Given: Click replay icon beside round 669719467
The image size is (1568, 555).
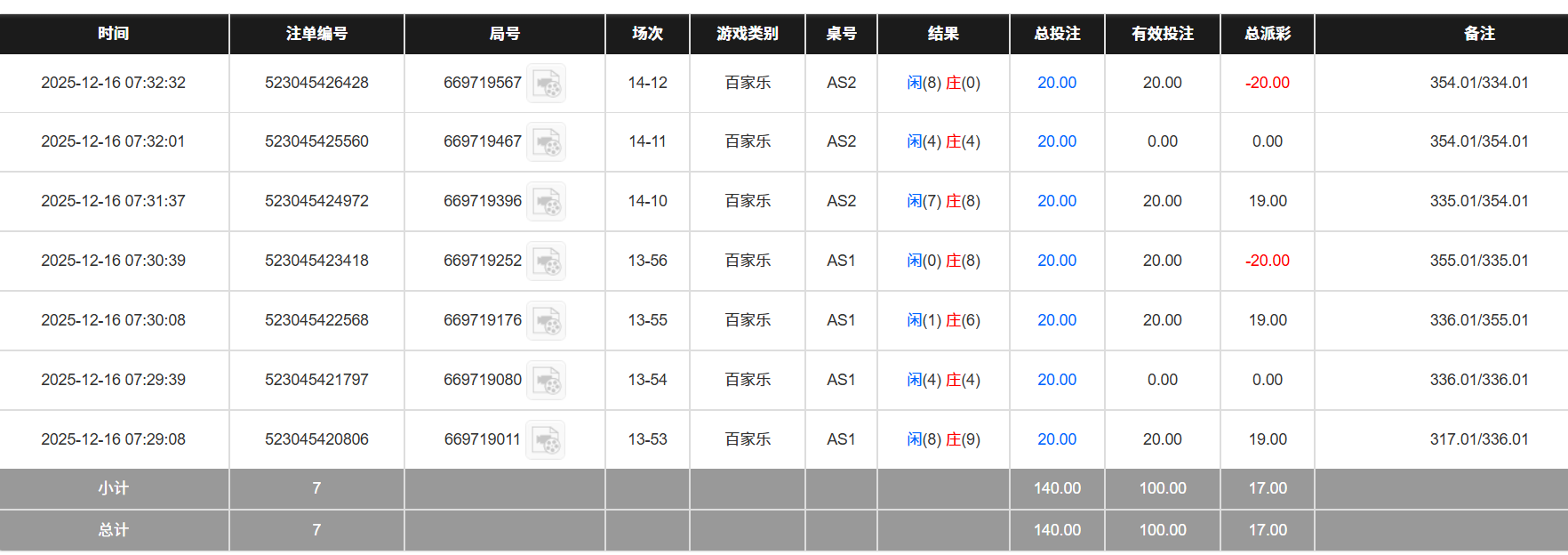Looking at the screenshot, I should [x=546, y=142].
